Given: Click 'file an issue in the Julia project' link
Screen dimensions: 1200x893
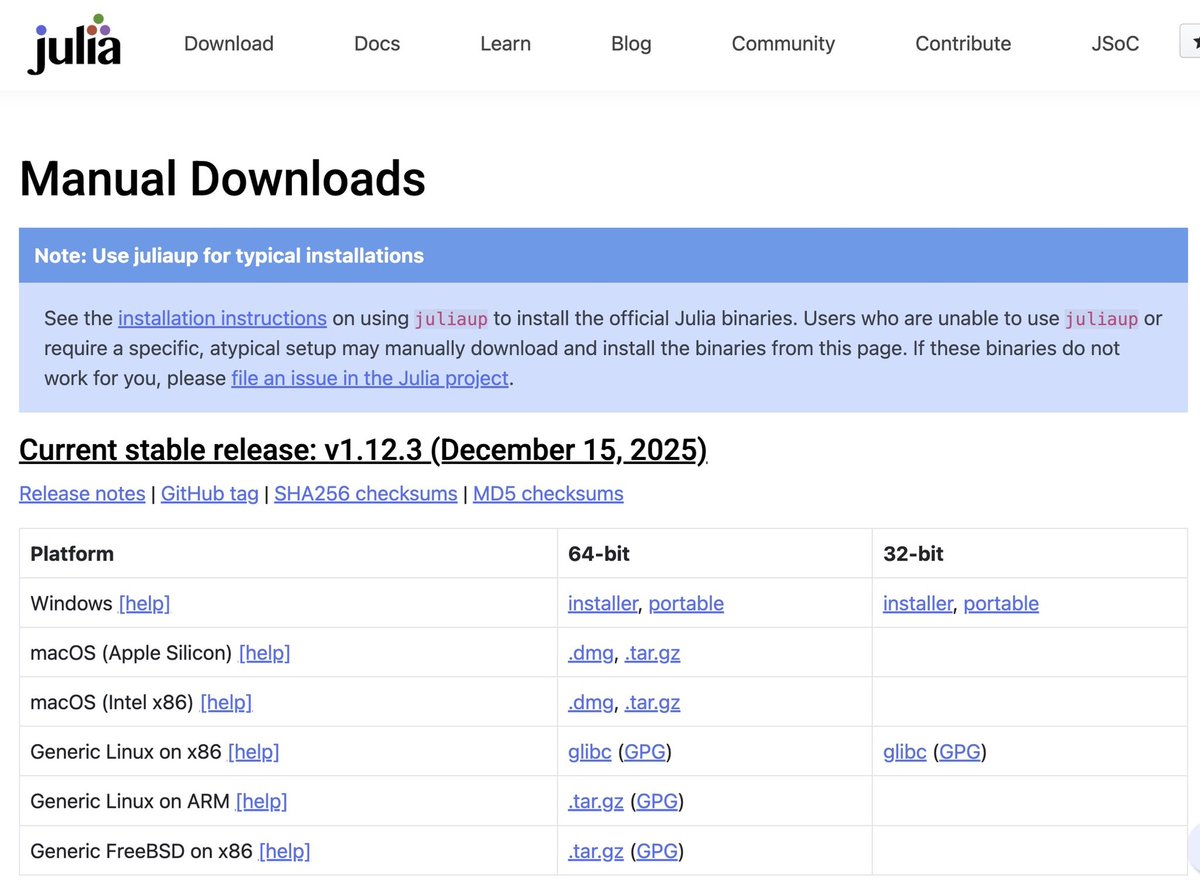Looking at the screenshot, I should [370, 378].
